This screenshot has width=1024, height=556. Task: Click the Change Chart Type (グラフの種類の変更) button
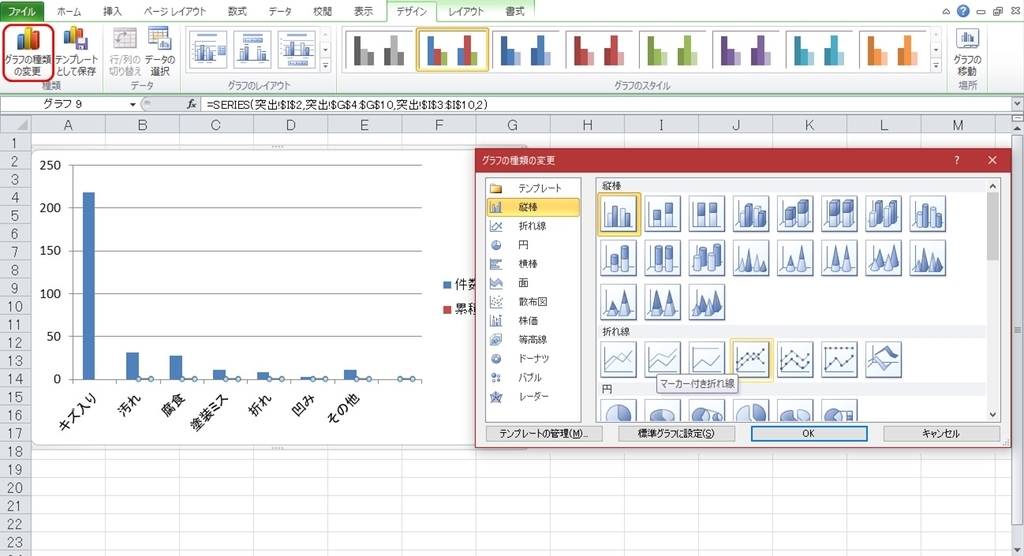pyautogui.click(x=27, y=52)
